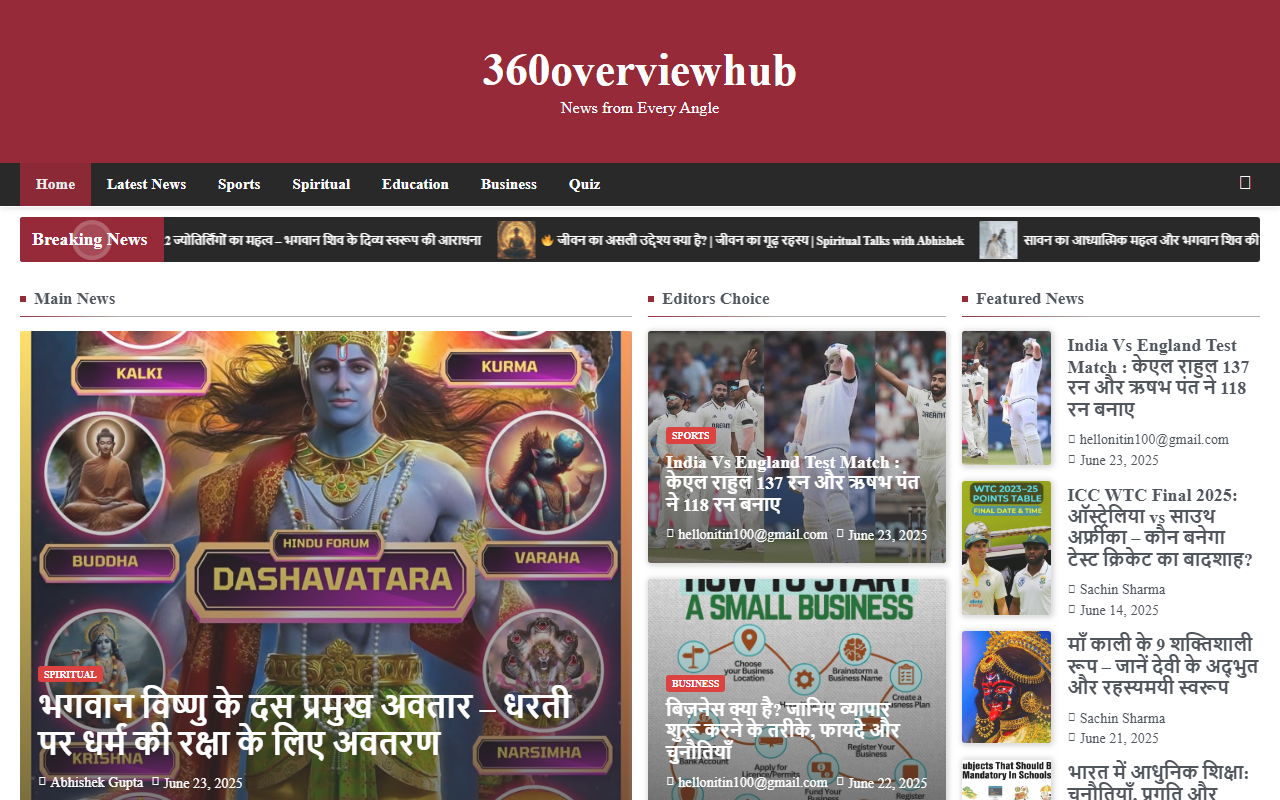Open the भारत में आधुनिक शिक्षा headline
This screenshot has width=1280, height=800.
[x=1157, y=782]
